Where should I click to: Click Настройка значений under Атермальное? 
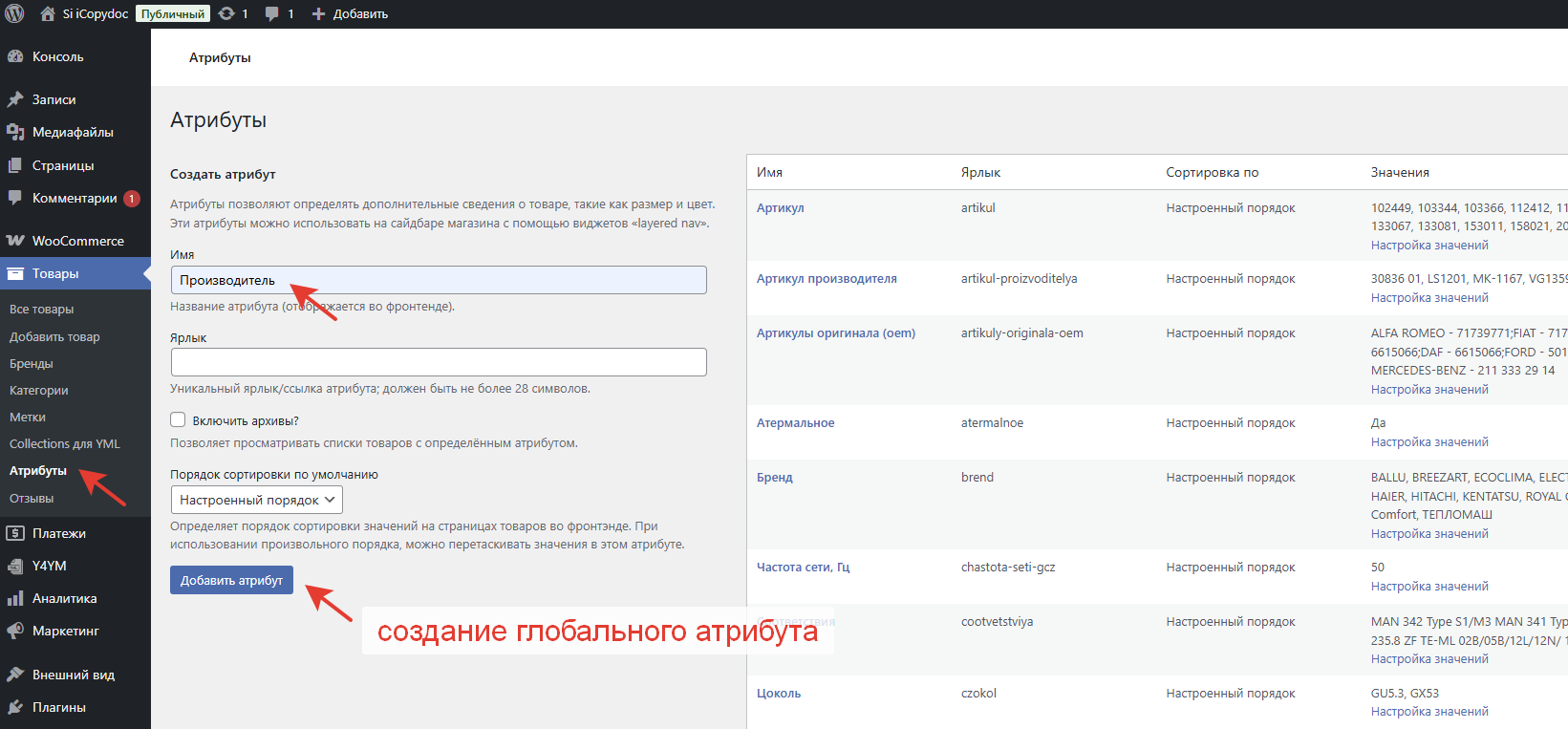[x=1428, y=442]
